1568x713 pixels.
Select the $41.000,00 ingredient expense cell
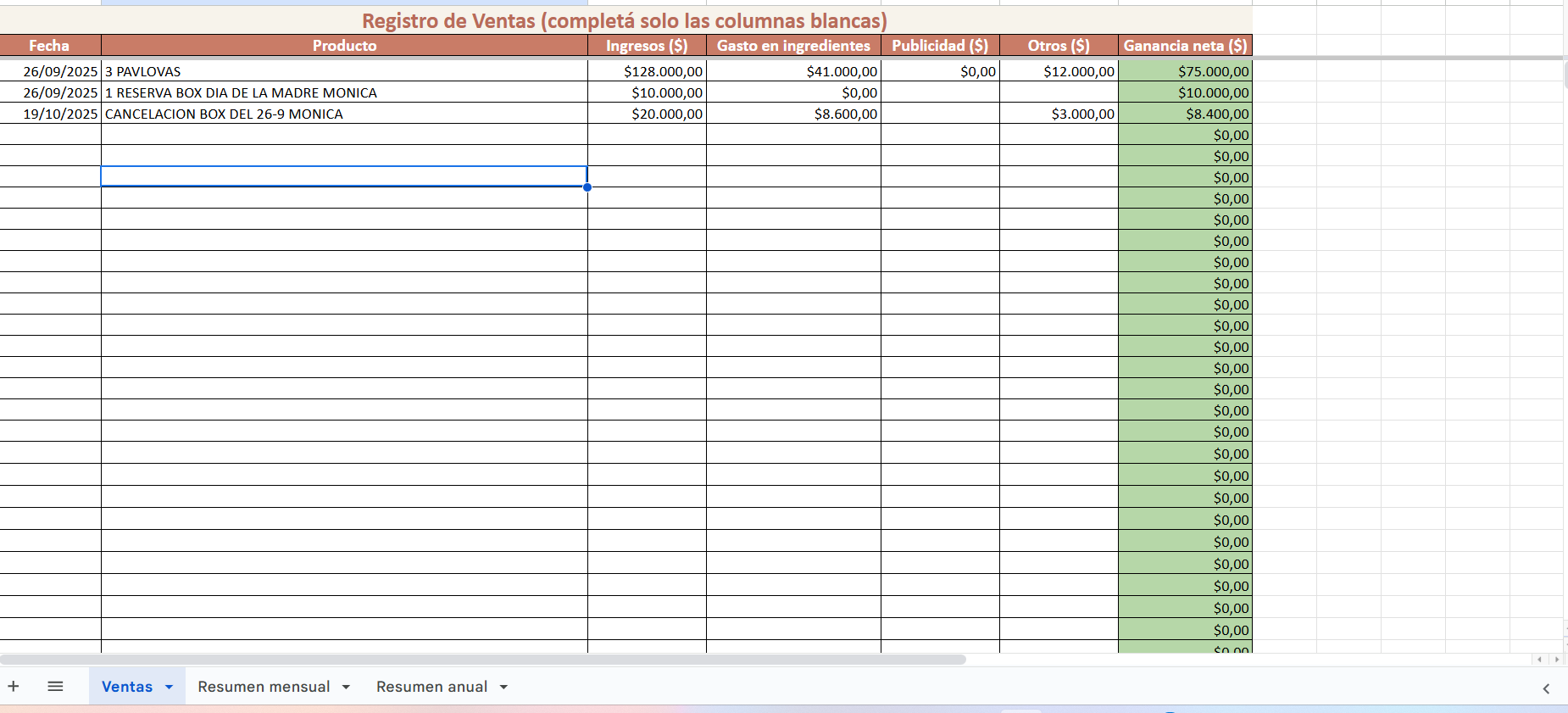point(793,71)
